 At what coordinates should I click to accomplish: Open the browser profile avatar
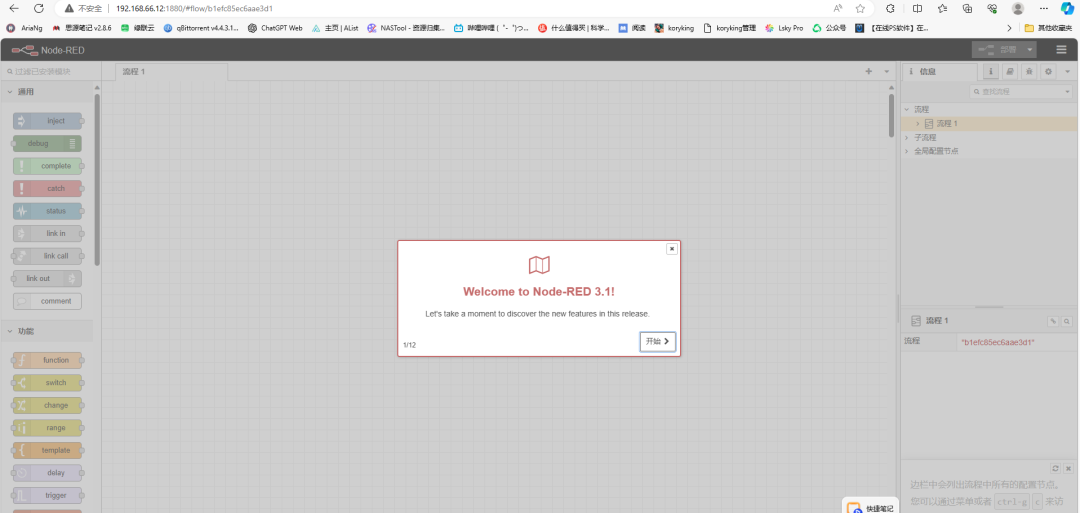(1017, 8)
